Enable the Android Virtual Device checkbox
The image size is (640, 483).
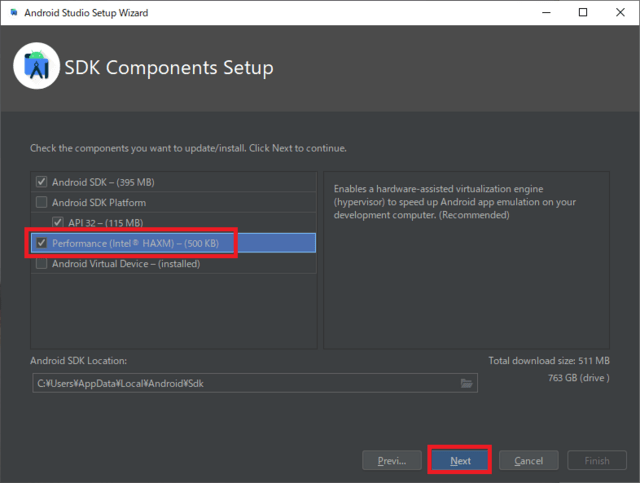click(41, 264)
